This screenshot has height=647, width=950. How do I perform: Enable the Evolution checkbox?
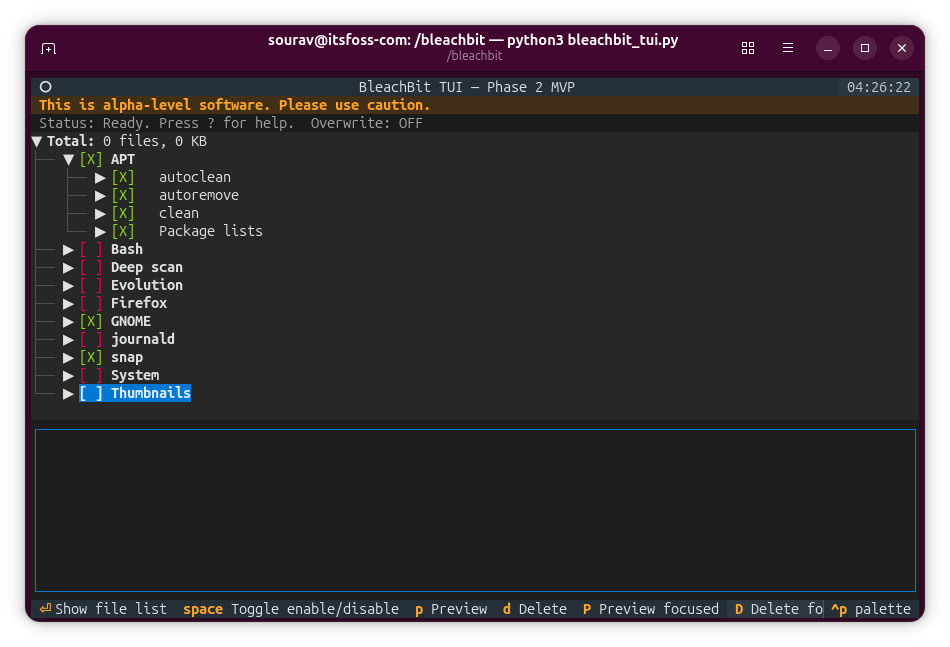[x=91, y=285]
